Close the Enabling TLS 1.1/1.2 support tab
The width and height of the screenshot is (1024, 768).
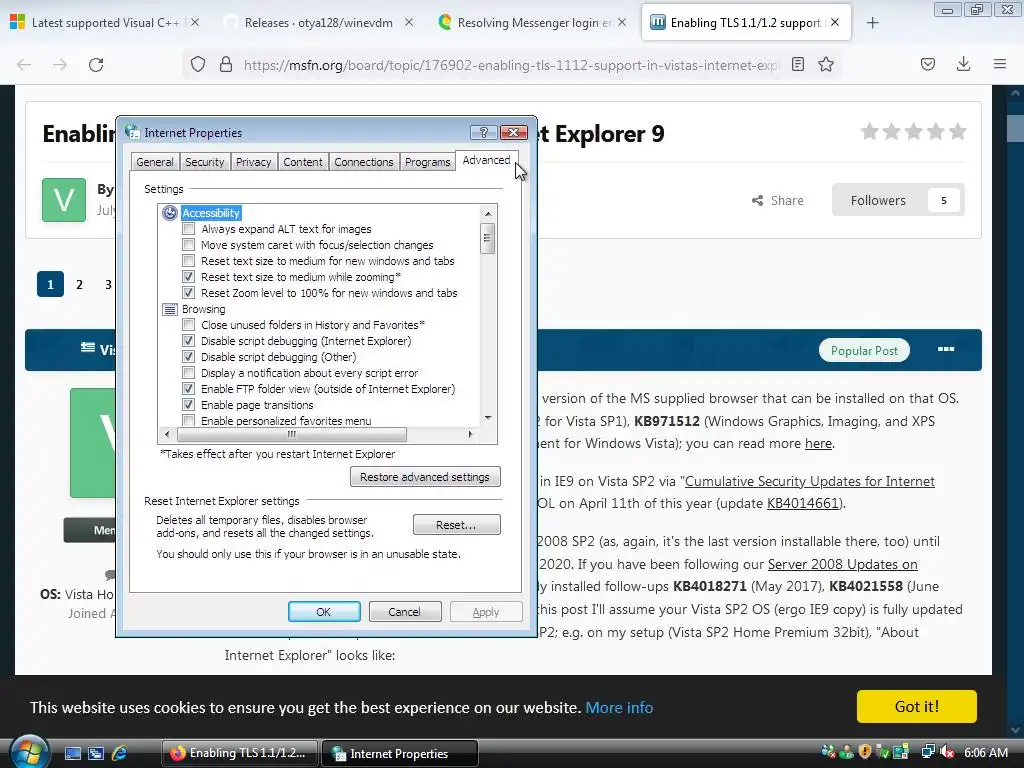click(x=835, y=22)
